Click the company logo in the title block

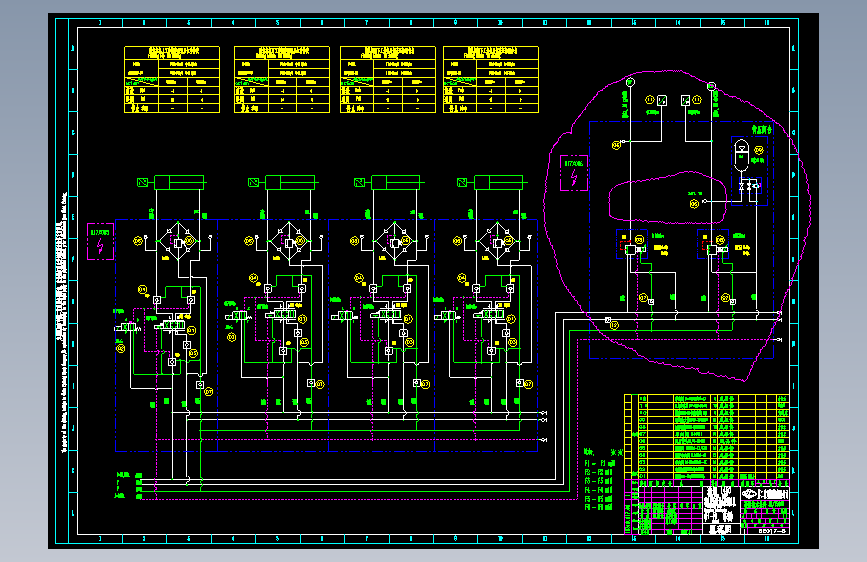point(749,494)
